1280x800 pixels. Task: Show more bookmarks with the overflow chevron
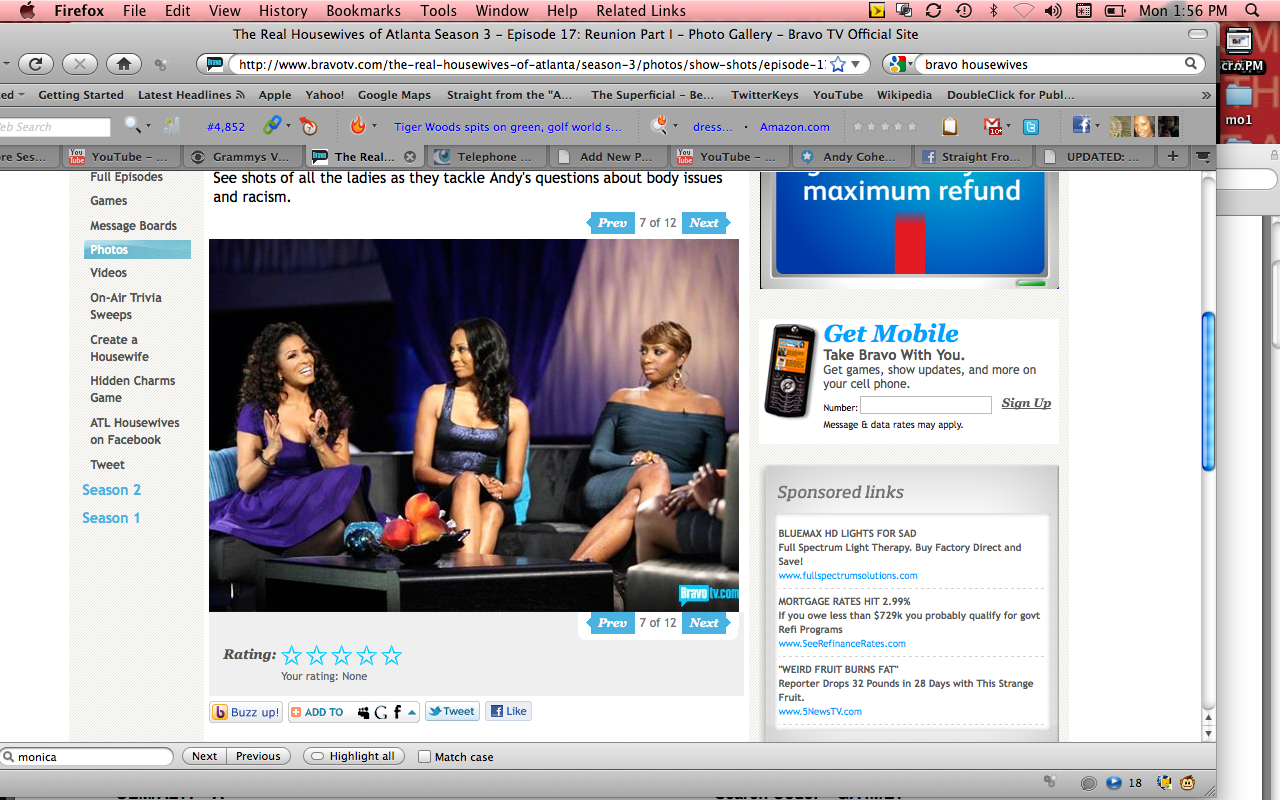(x=1204, y=95)
